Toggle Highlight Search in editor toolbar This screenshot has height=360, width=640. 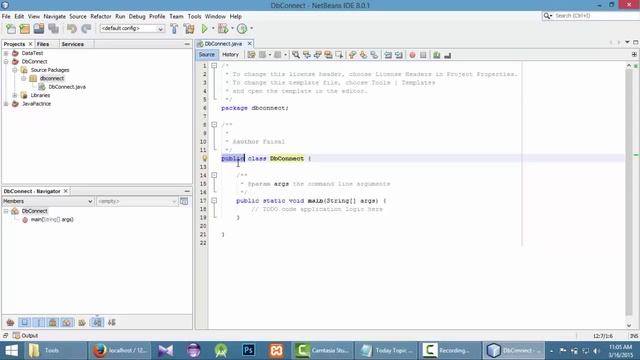pos(328,55)
